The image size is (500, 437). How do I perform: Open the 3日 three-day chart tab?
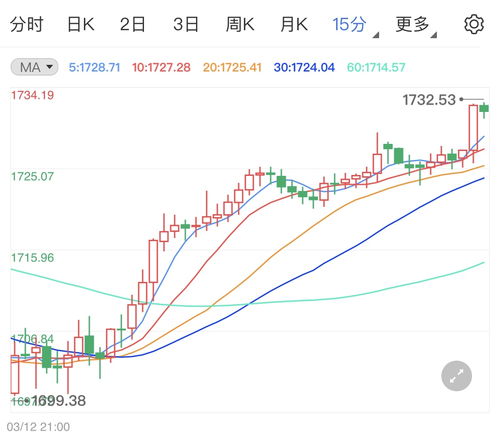pos(186,24)
